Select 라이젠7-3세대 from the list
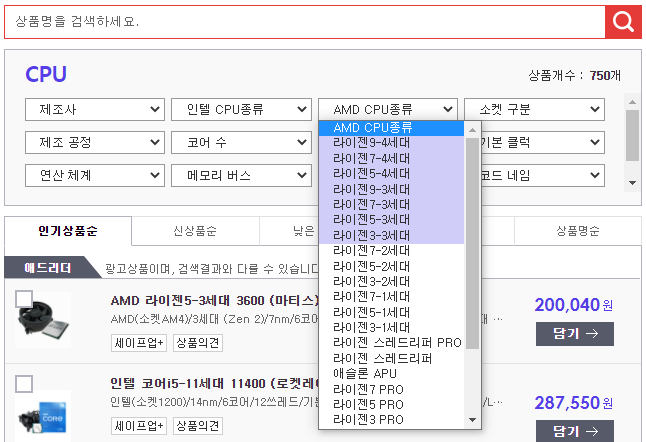Screen dimensions: 646x442 [391, 205]
